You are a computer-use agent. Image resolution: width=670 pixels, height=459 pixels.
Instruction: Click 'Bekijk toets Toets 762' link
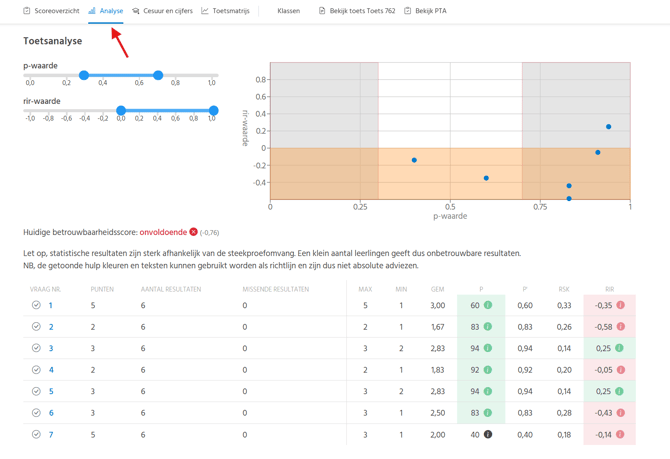(356, 11)
